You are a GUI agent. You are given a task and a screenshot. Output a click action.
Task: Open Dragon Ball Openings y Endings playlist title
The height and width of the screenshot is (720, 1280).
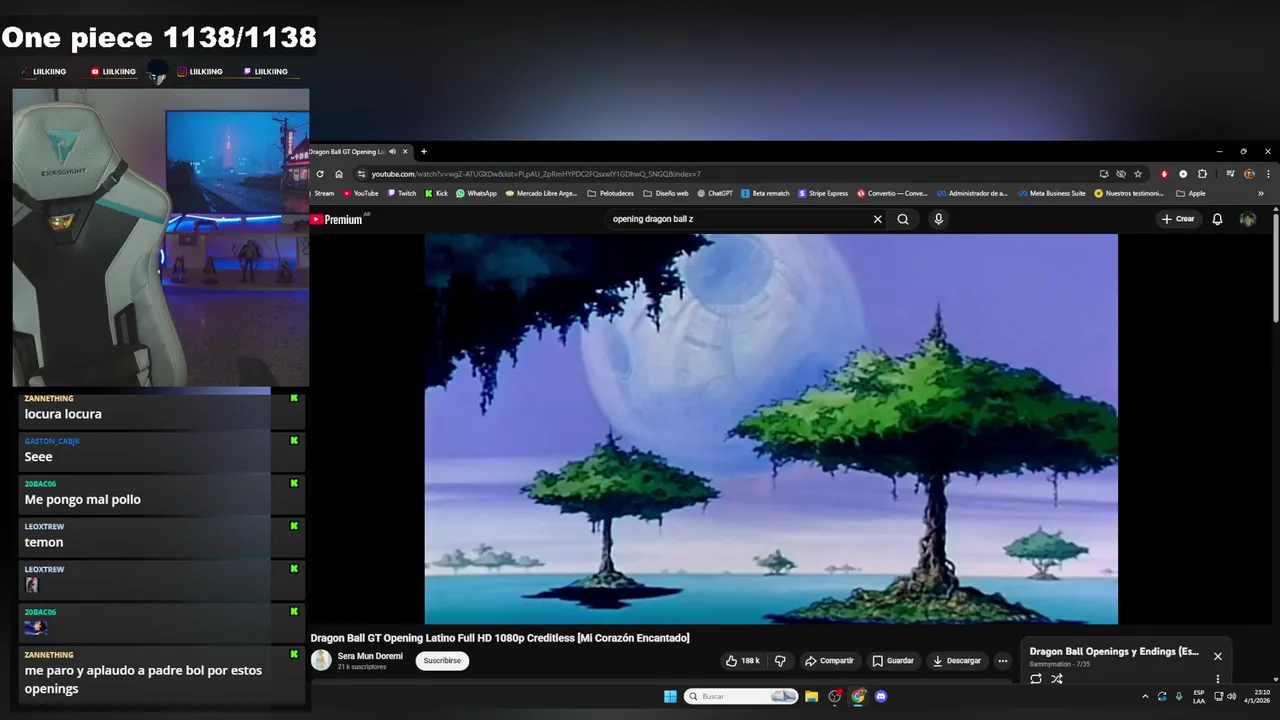(1114, 651)
